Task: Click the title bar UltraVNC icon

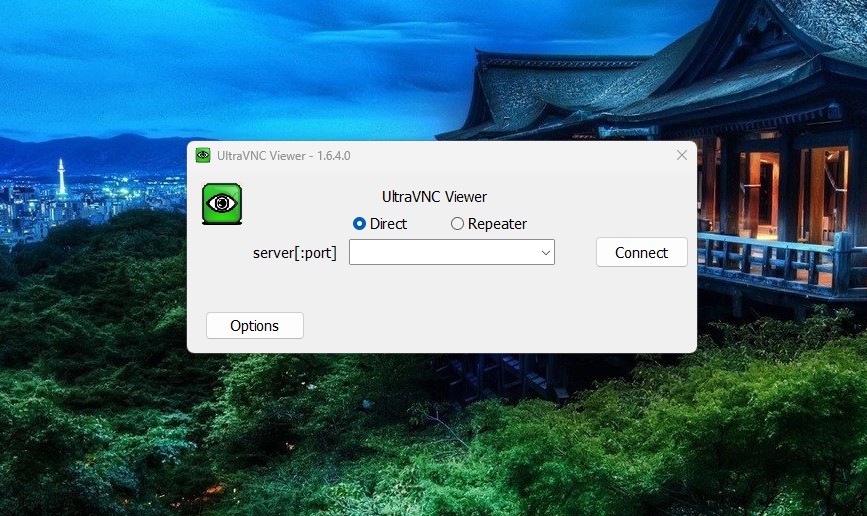Action: 203,155
